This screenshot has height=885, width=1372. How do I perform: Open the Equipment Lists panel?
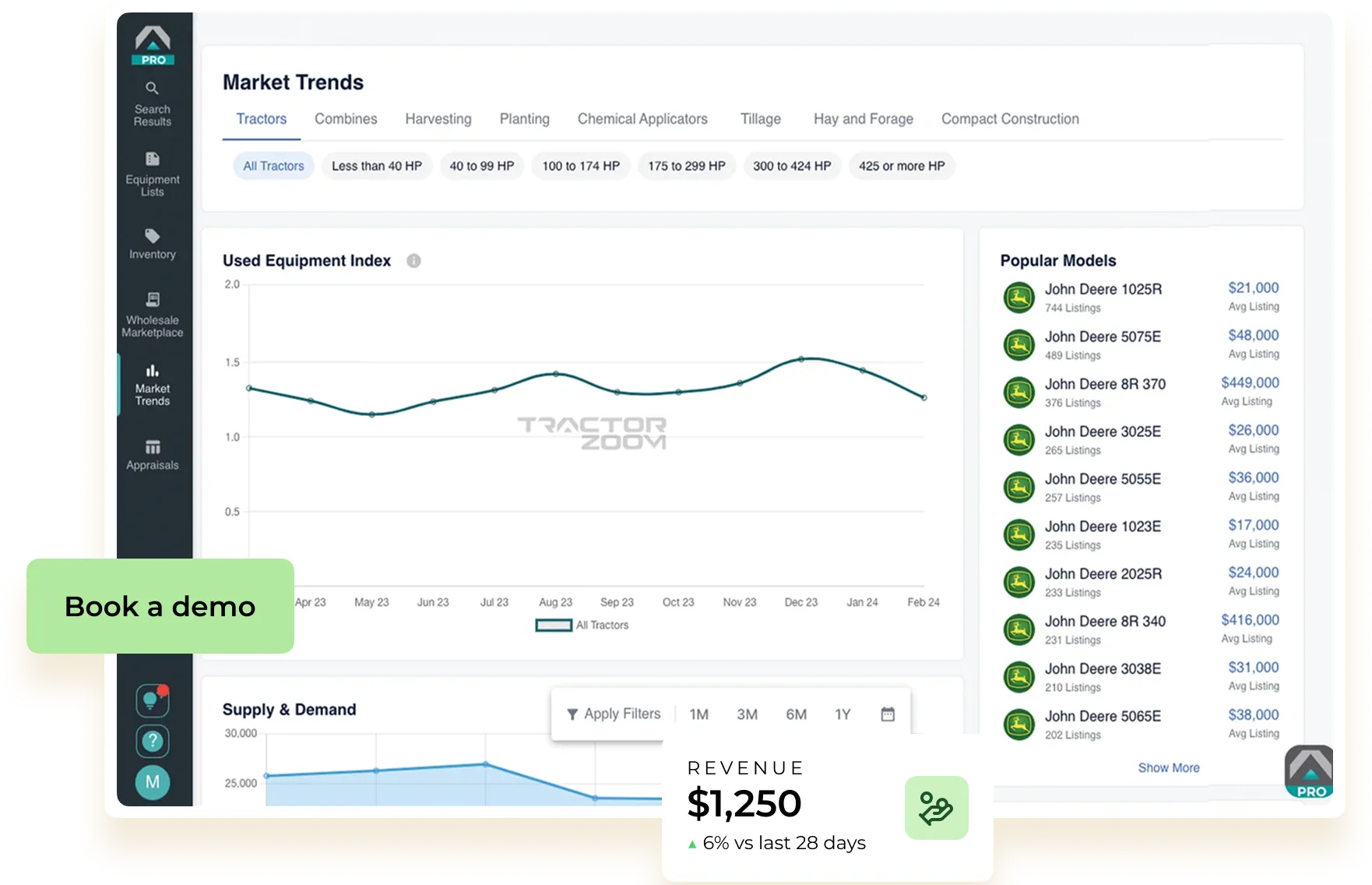[x=153, y=173]
